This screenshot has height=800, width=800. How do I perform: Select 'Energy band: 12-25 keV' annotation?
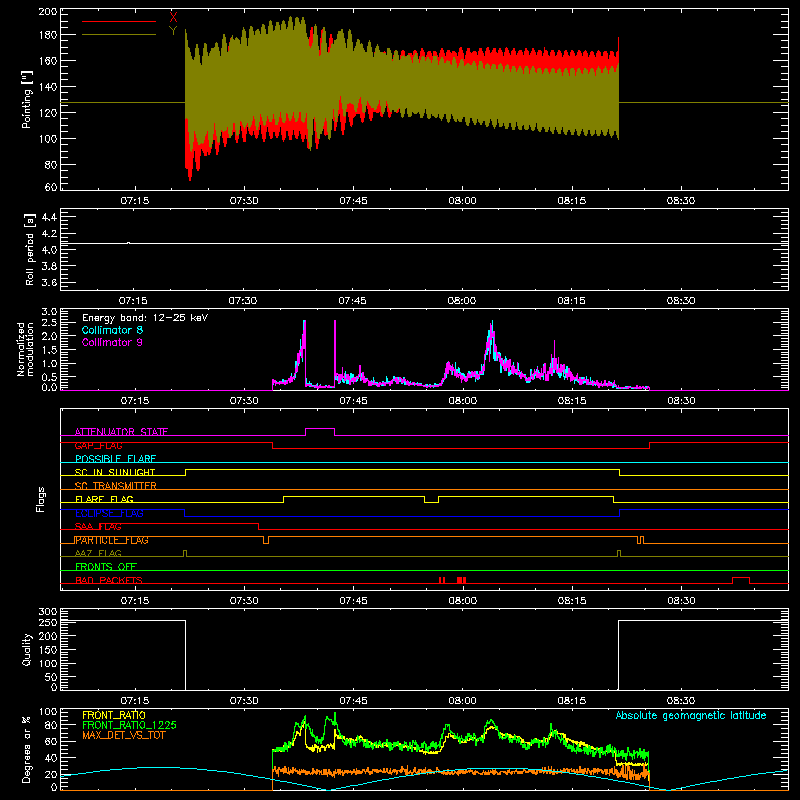(145, 318)
